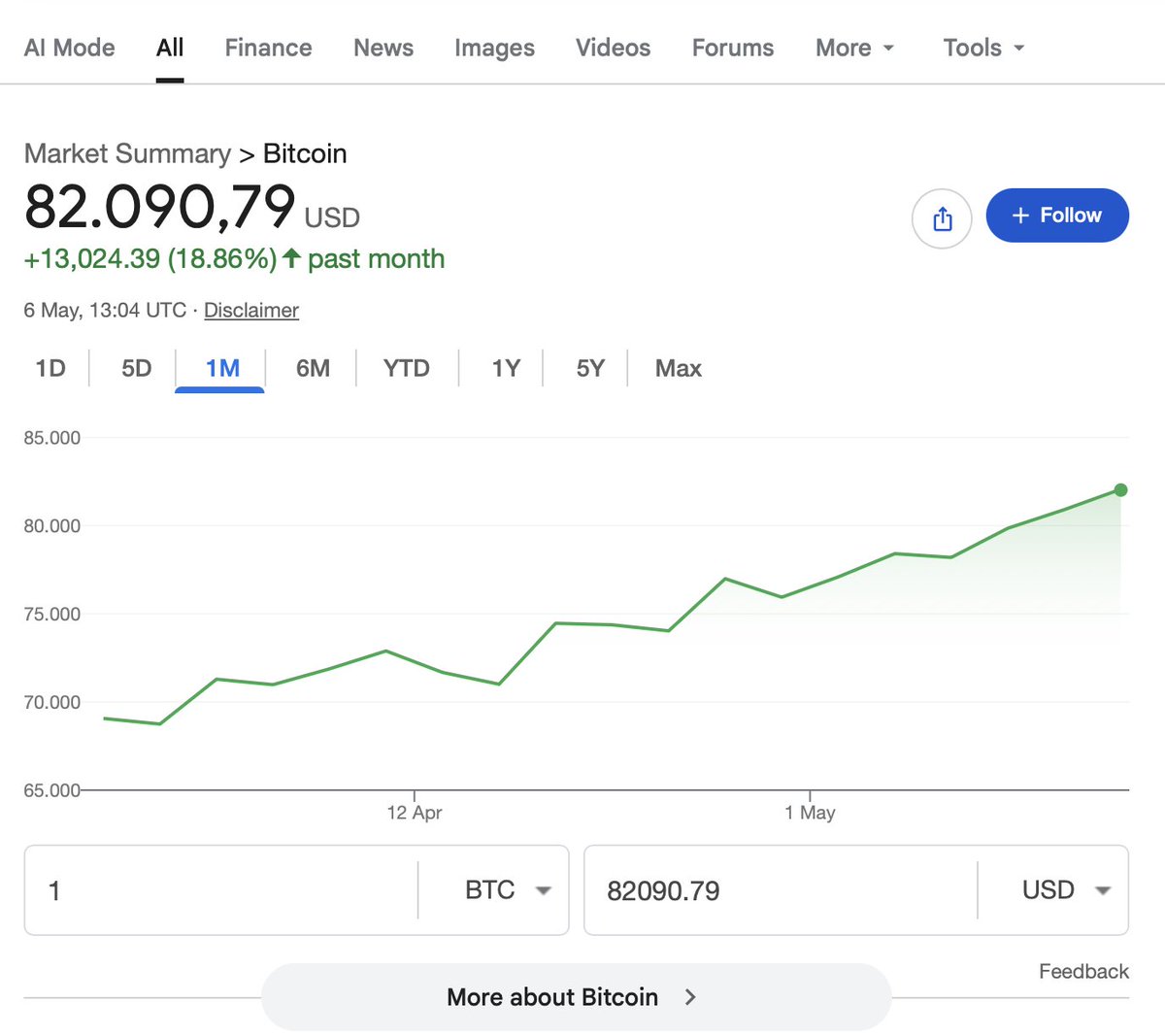
Task: Click the 70.000 y-axis label
Action: pos(52,703)
